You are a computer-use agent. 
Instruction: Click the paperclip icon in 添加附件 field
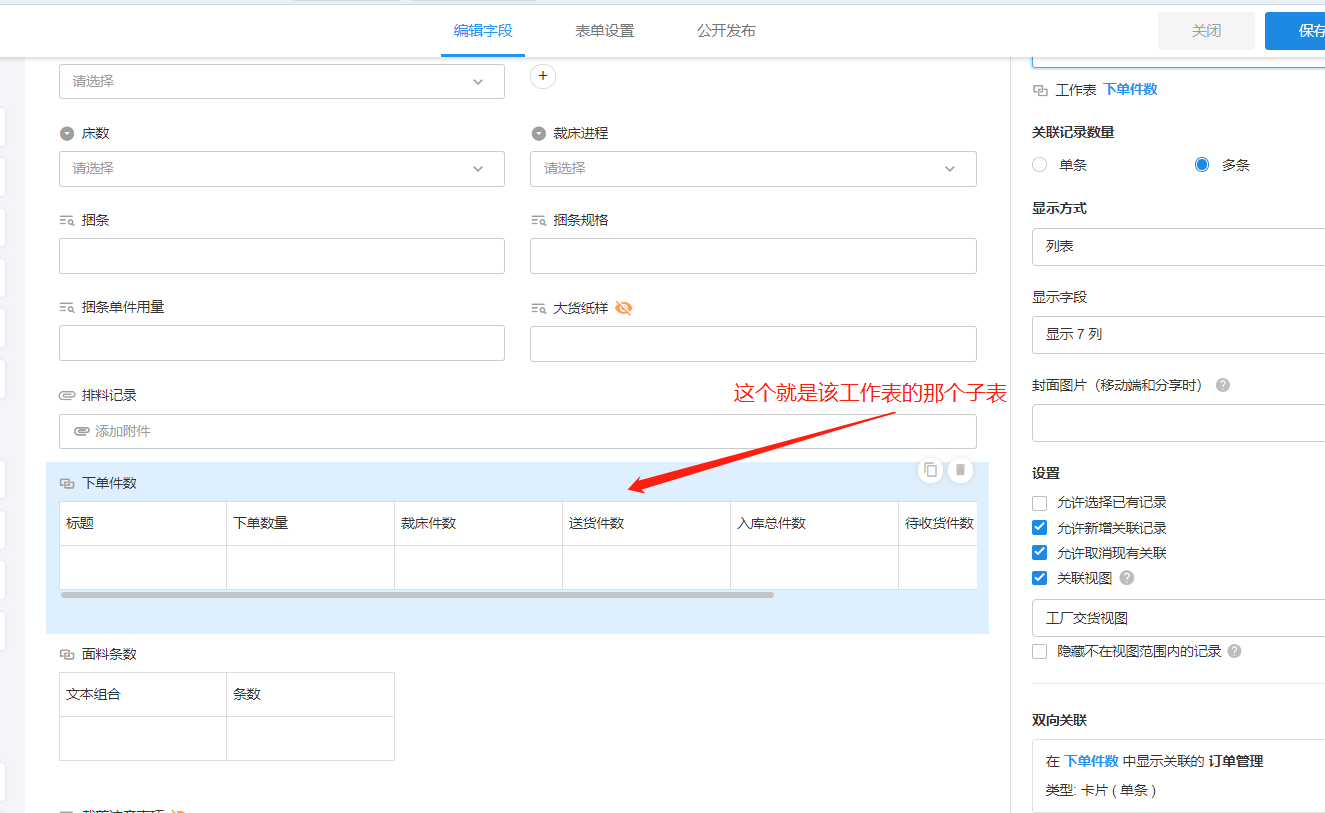[81, 431]
